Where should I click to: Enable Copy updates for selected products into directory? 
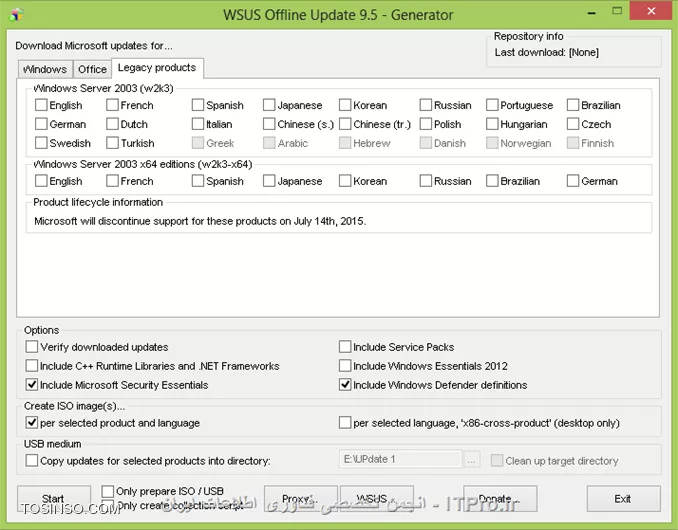tap(32, 460)
